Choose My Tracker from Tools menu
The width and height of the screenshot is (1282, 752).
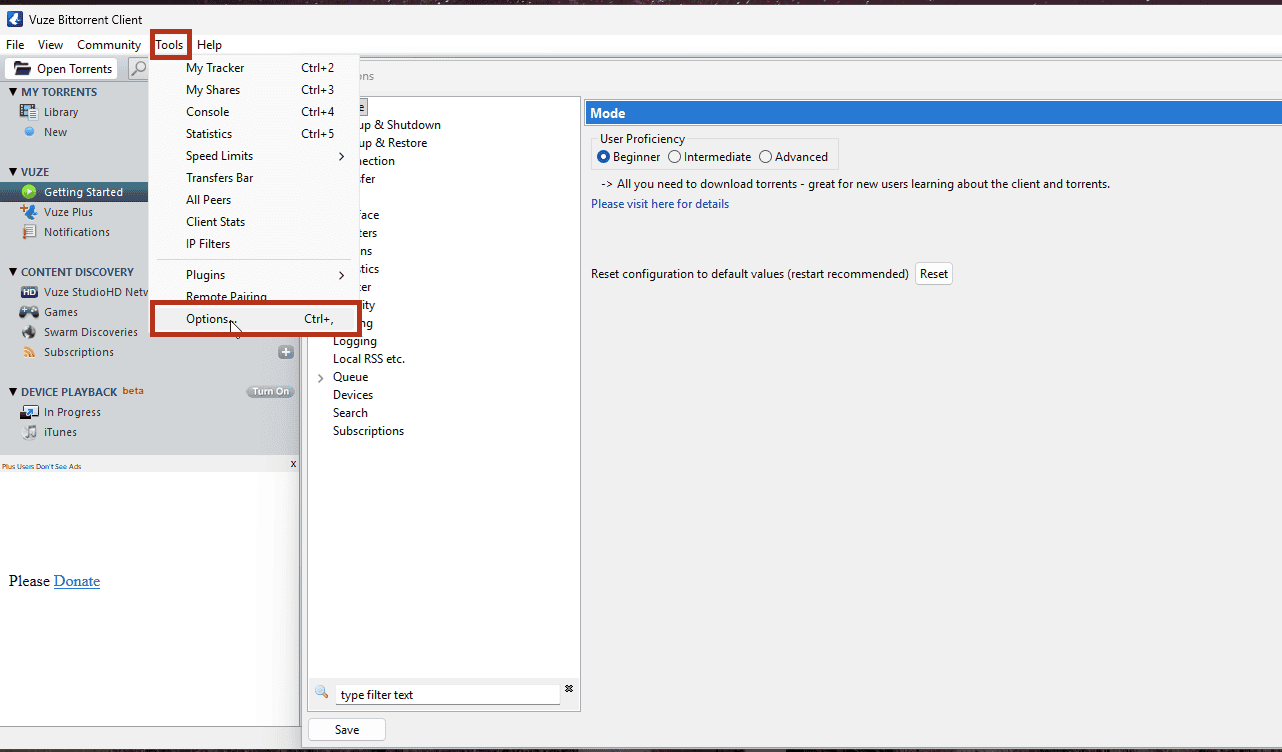point(254,68)
